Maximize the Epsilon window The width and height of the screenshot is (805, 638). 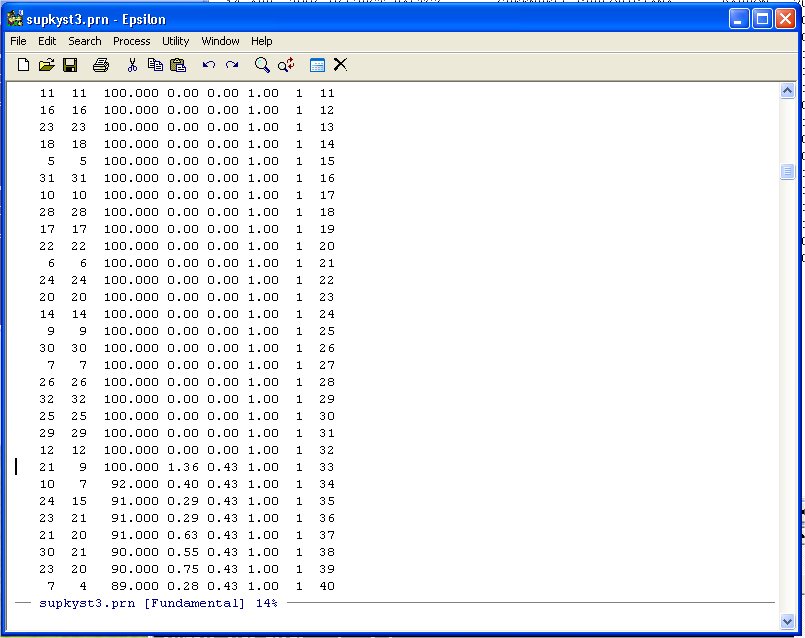coord(762,18)
